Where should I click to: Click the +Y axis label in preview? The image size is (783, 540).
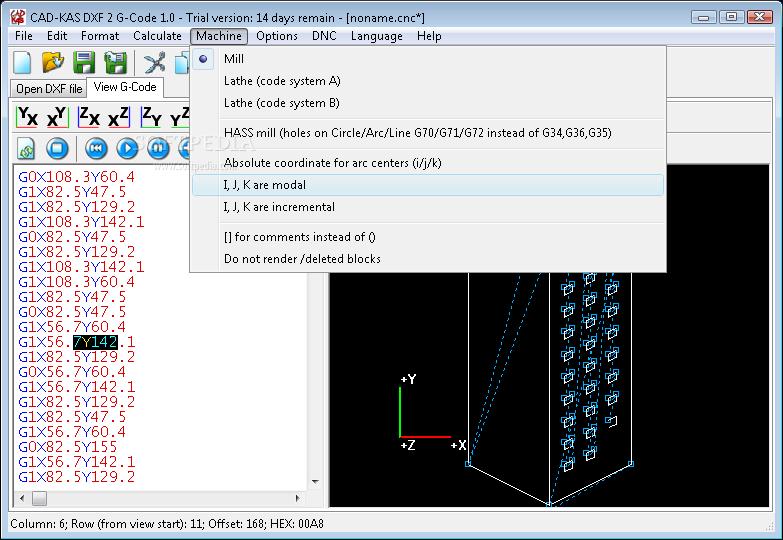[408, 379]
